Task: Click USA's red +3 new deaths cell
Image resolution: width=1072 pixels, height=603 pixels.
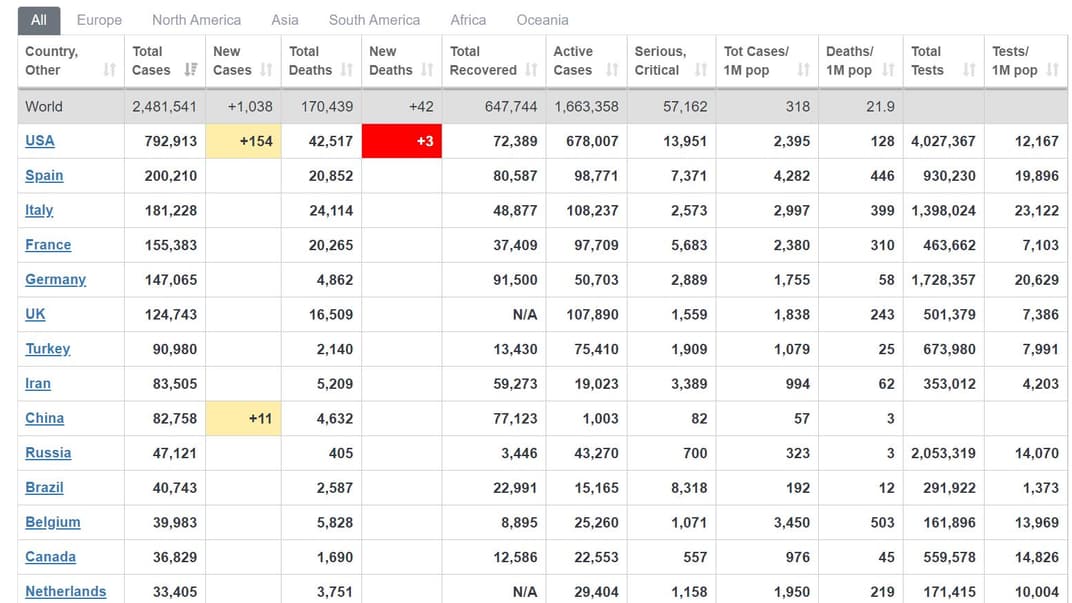Action: pyautogui.click(x=402, y=141)
